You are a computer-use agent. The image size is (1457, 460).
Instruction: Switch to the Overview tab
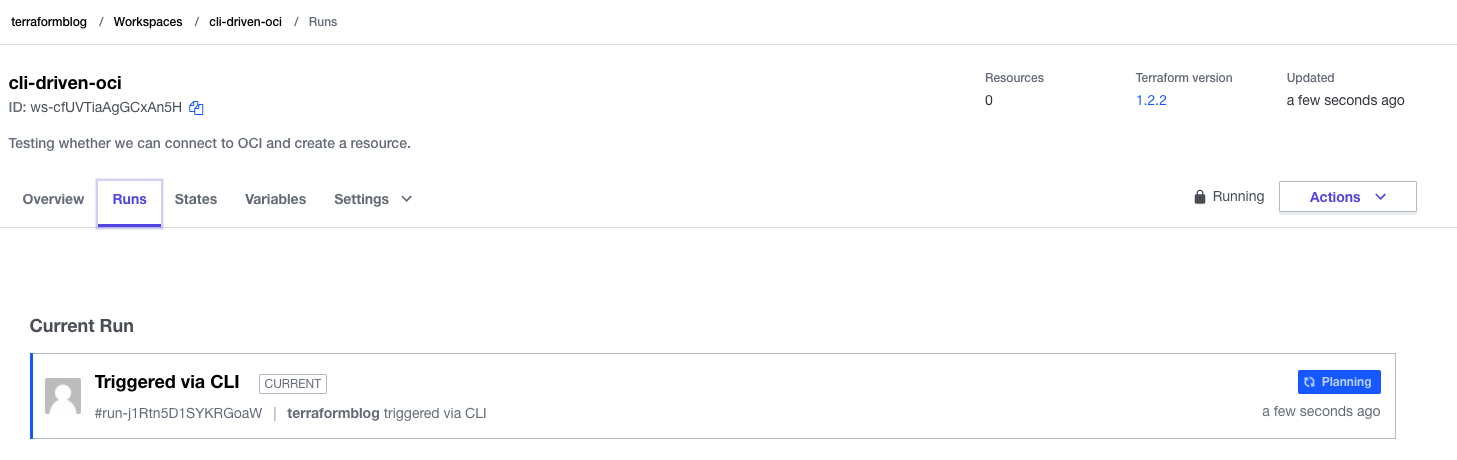pos(53,199)
